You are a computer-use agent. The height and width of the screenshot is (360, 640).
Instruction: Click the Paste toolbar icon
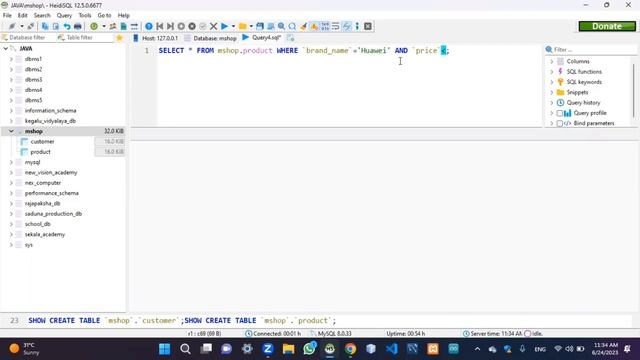56,27
